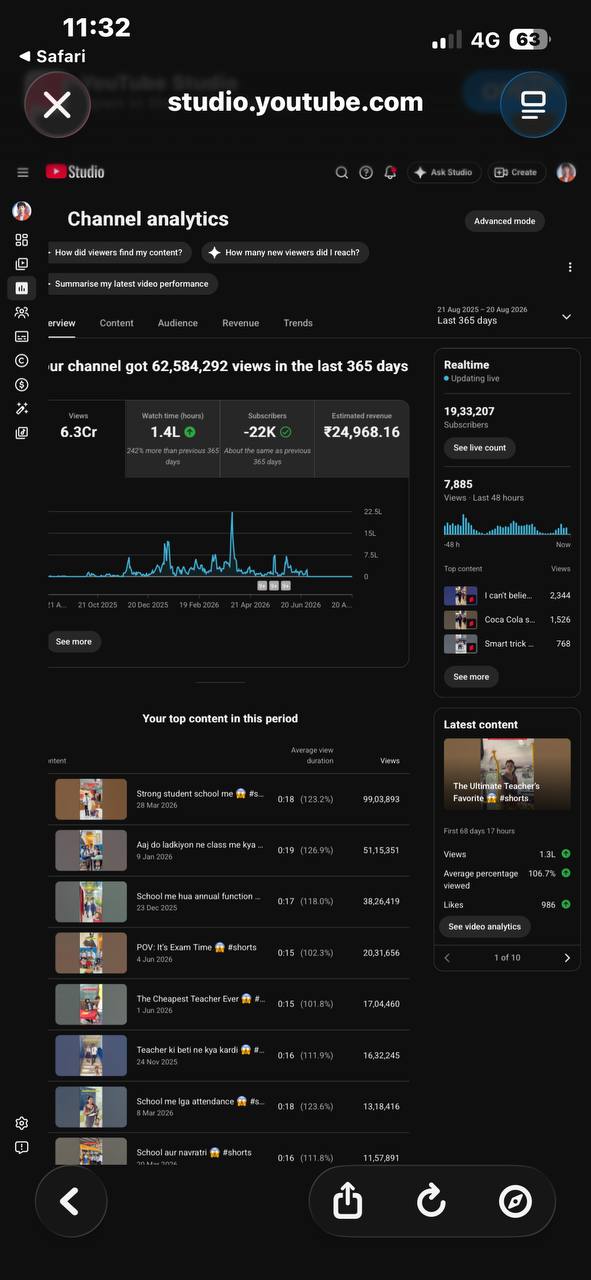Screen dimensions: 591x1280
Task: Expand the Last 365 days date dropdown
Action: (505, 316)
